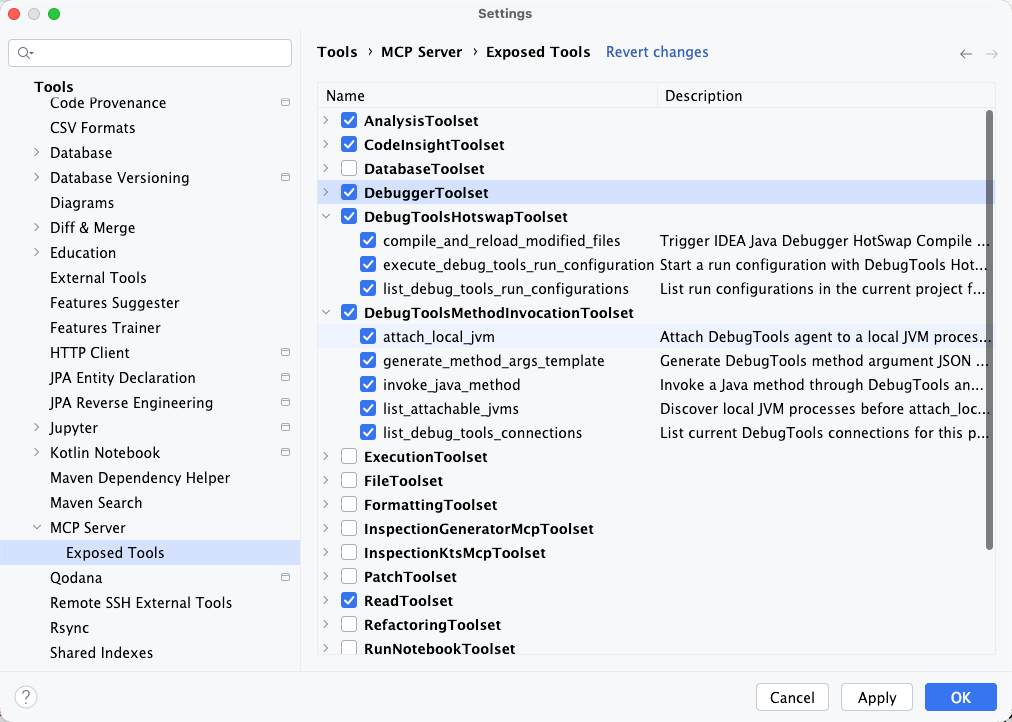Collapse the DebugToolsHotswapToolset row
Screen dimensions: 1012x722
[326, 217]
